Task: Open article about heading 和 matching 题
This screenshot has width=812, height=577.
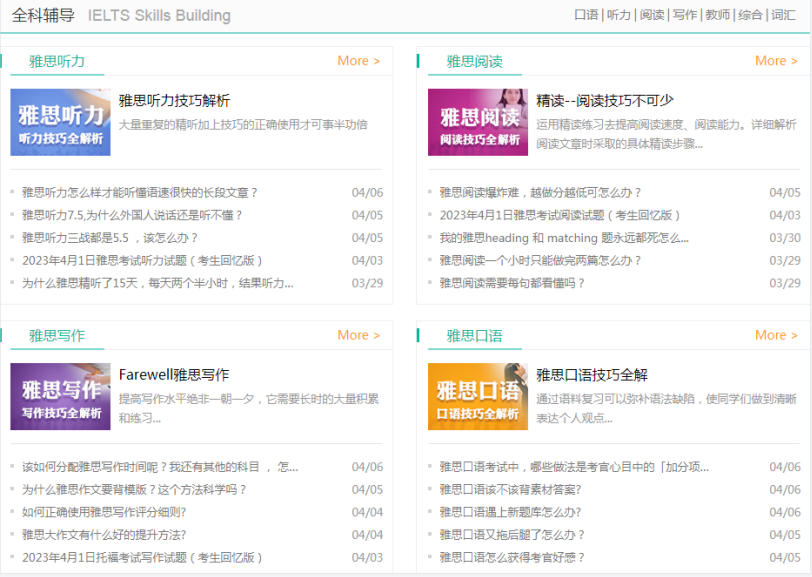Action: coord(564,238)
